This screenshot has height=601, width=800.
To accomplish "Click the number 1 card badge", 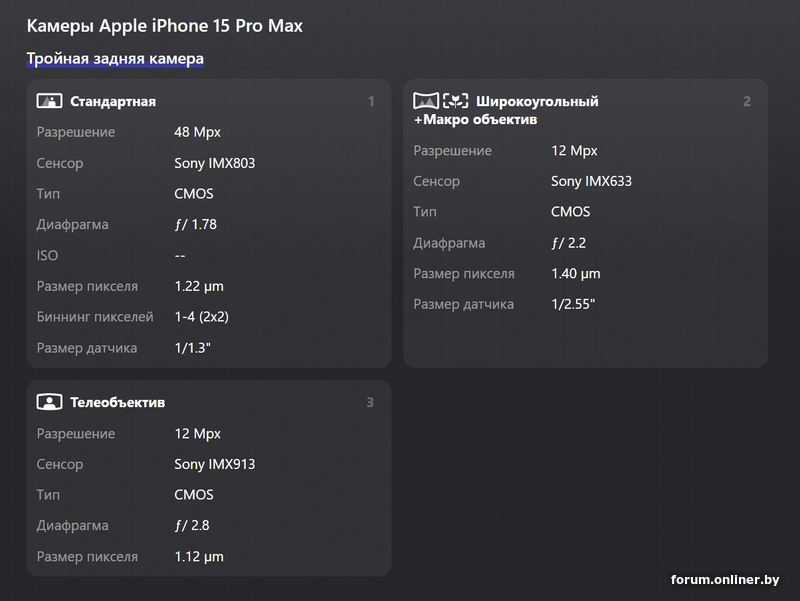I will (x=371, y=102).
